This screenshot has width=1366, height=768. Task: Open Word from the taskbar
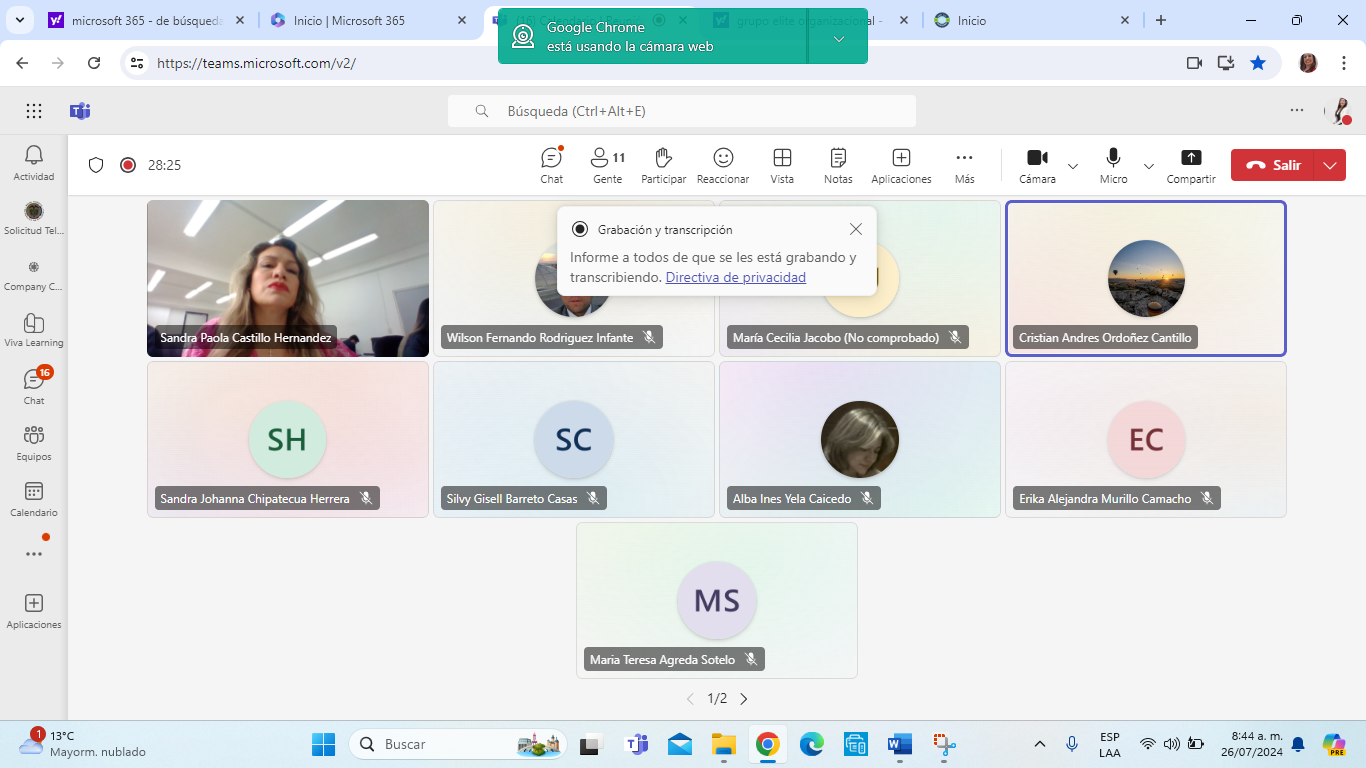tap(899, 744)
